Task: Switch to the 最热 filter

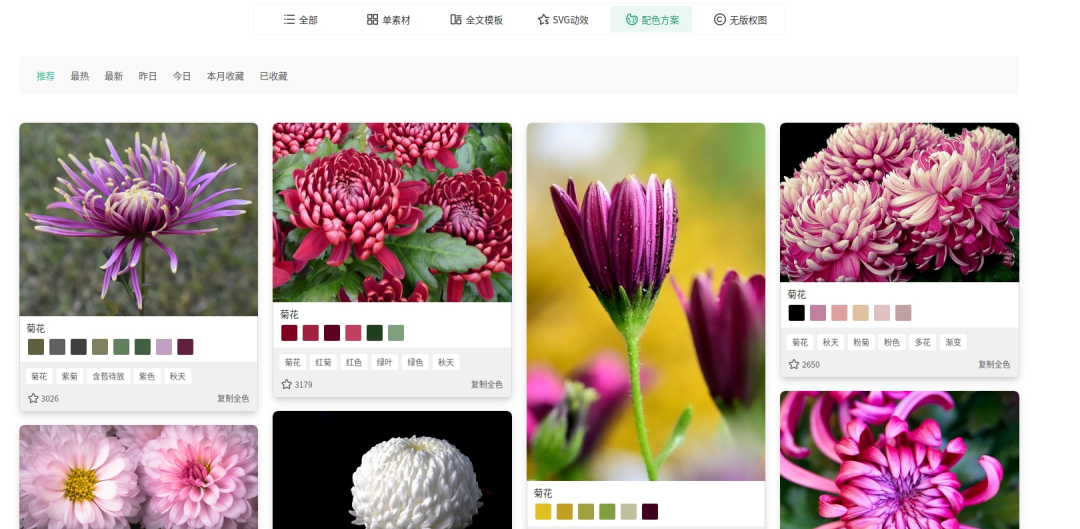Action: (x=80, y=76)
